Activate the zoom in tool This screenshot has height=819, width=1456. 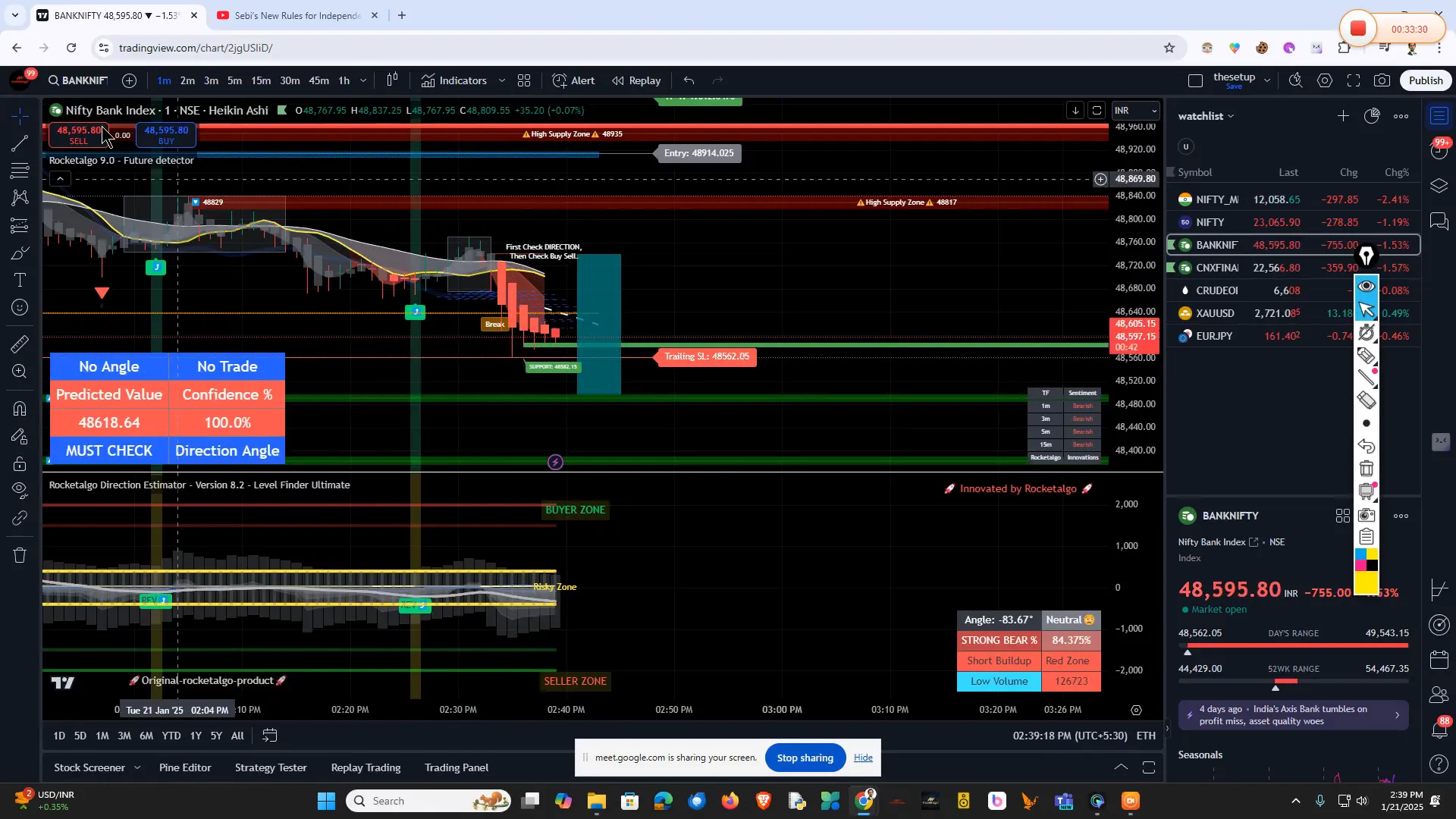pos(20,372)
